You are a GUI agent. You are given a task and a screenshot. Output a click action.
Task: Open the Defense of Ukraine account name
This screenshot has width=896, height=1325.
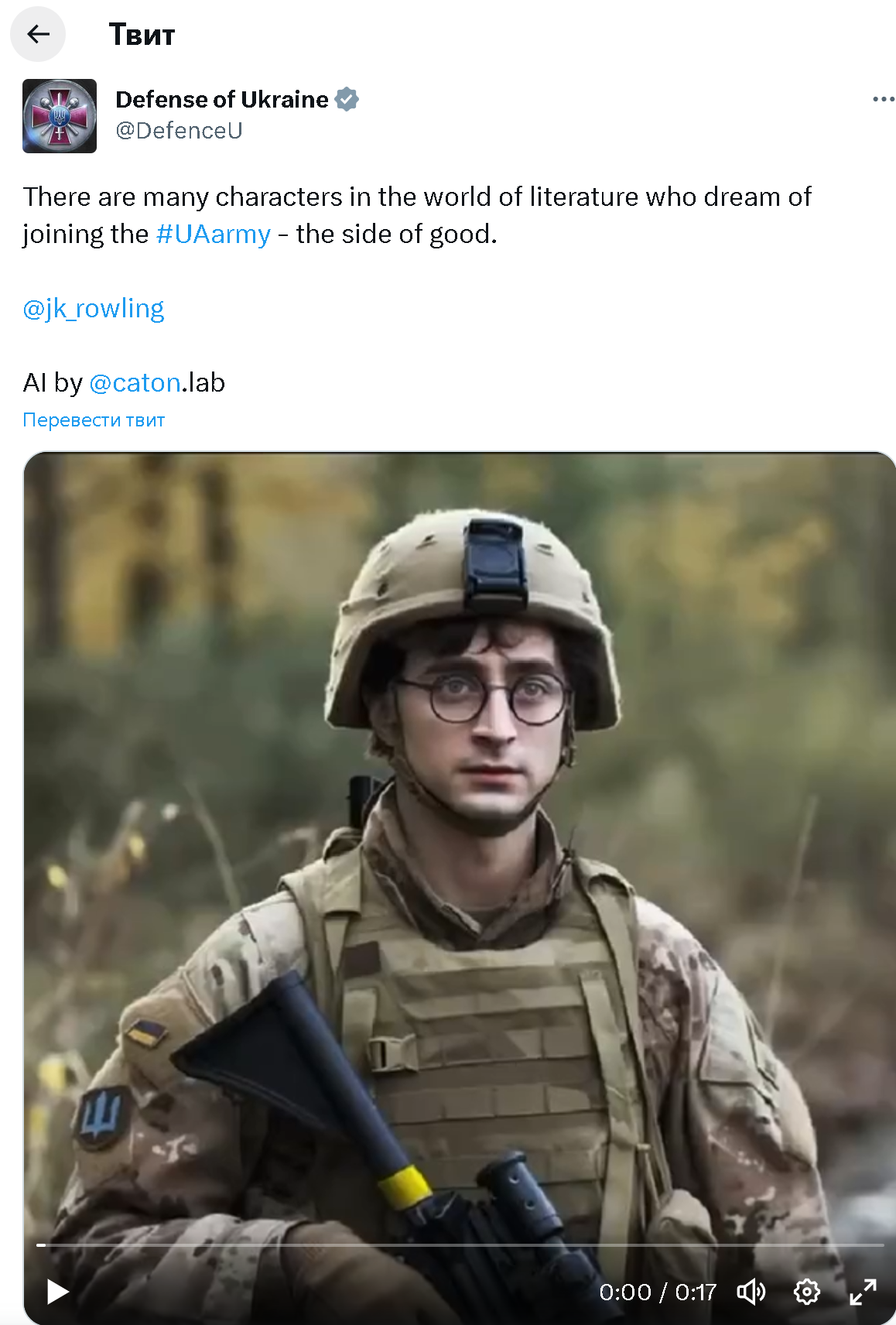coord(222,99)
